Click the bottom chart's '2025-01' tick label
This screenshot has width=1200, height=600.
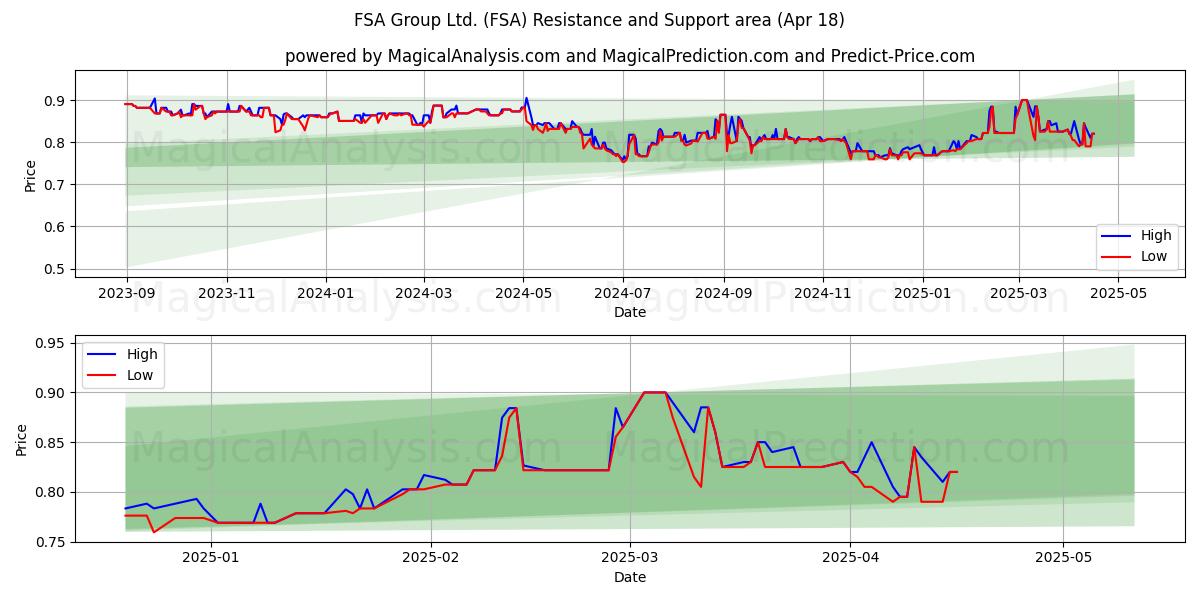pyautogui.click(x=212, y=558)
